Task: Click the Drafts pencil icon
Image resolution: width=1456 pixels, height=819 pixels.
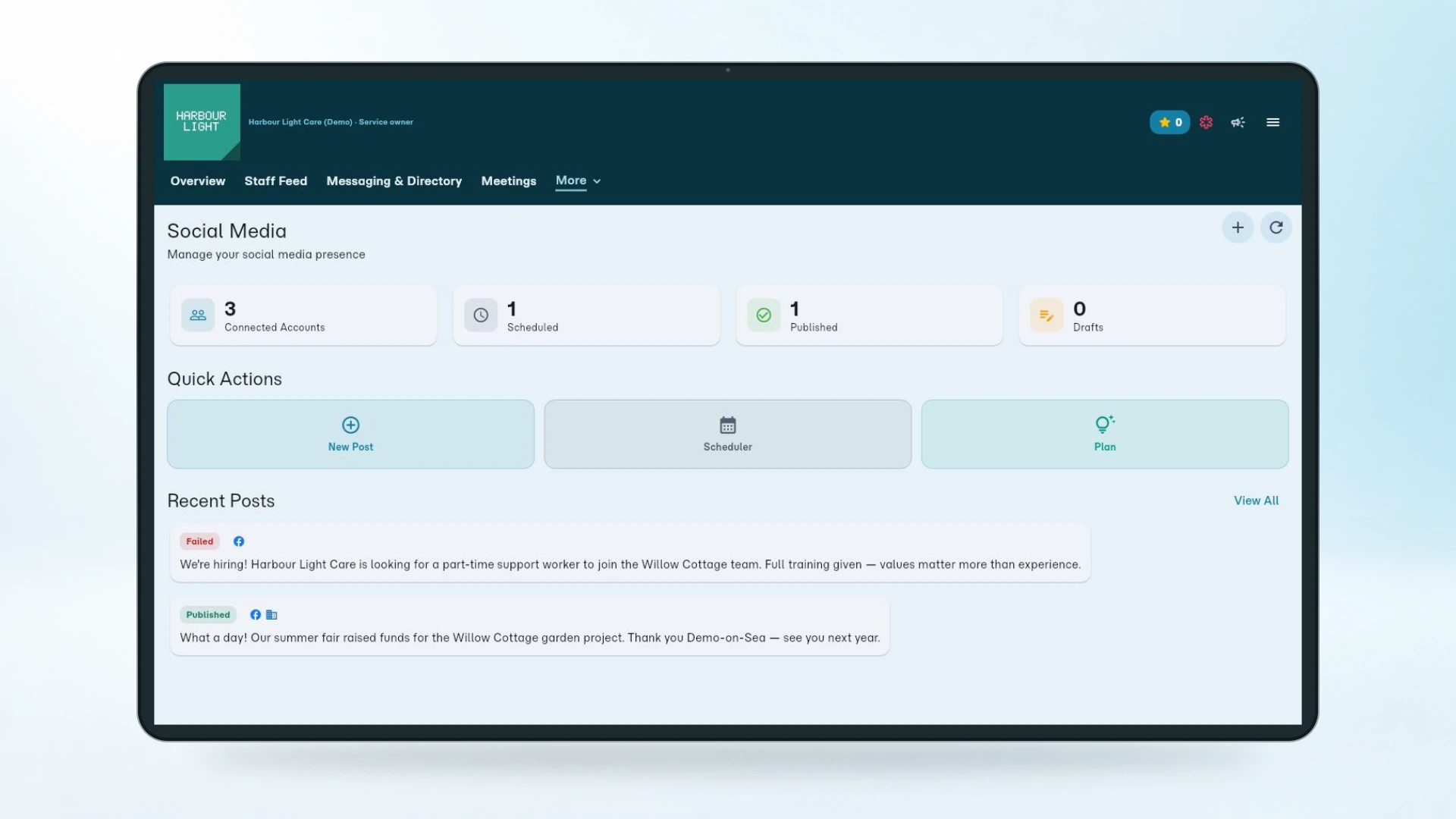Action: (1046, 315)
